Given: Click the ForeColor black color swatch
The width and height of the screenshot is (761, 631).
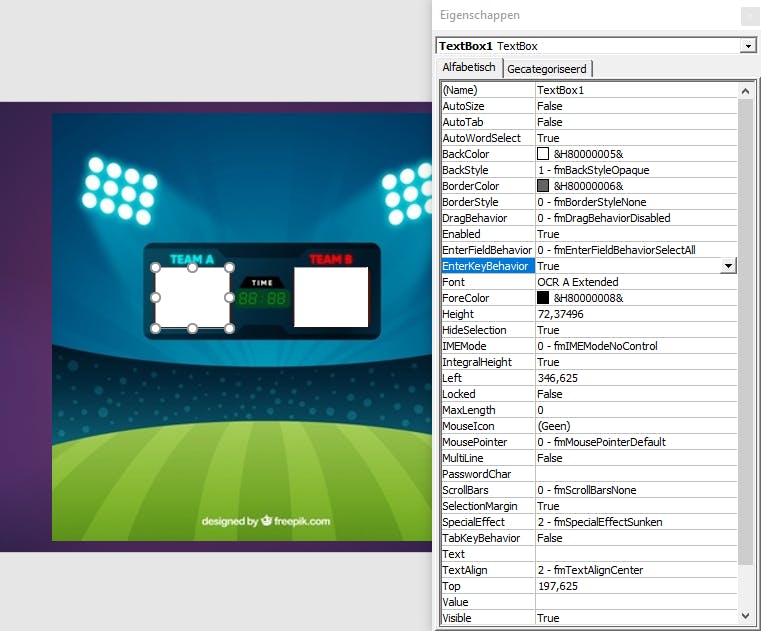Looking at the screenshot, I should pyautogui.click(x=543, y=298).
